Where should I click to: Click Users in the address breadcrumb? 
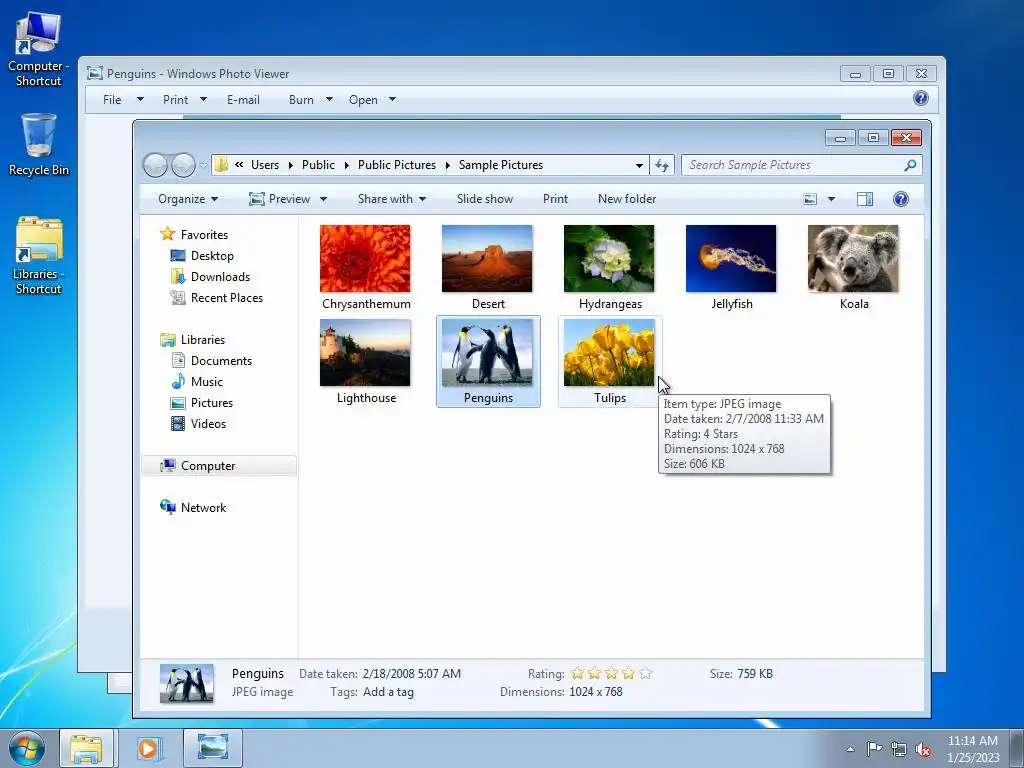tap(264, 165)
